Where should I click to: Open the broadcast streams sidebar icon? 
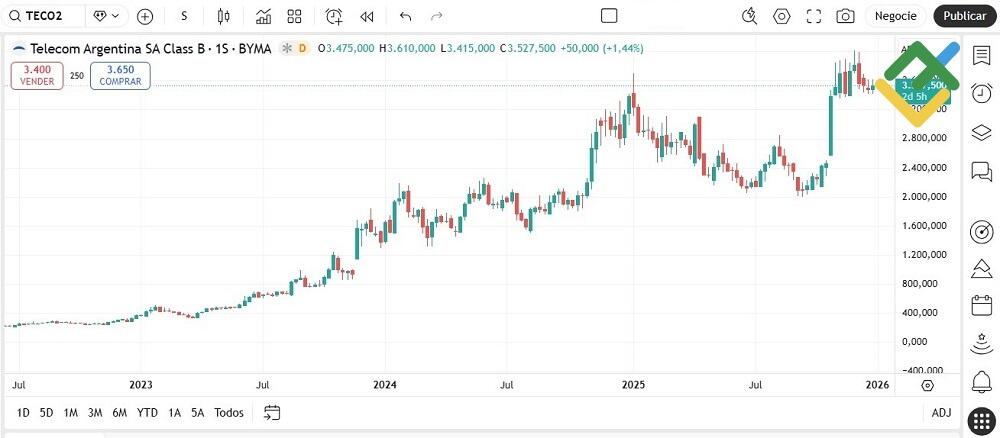pyautogui.click(x=982, y=343)
